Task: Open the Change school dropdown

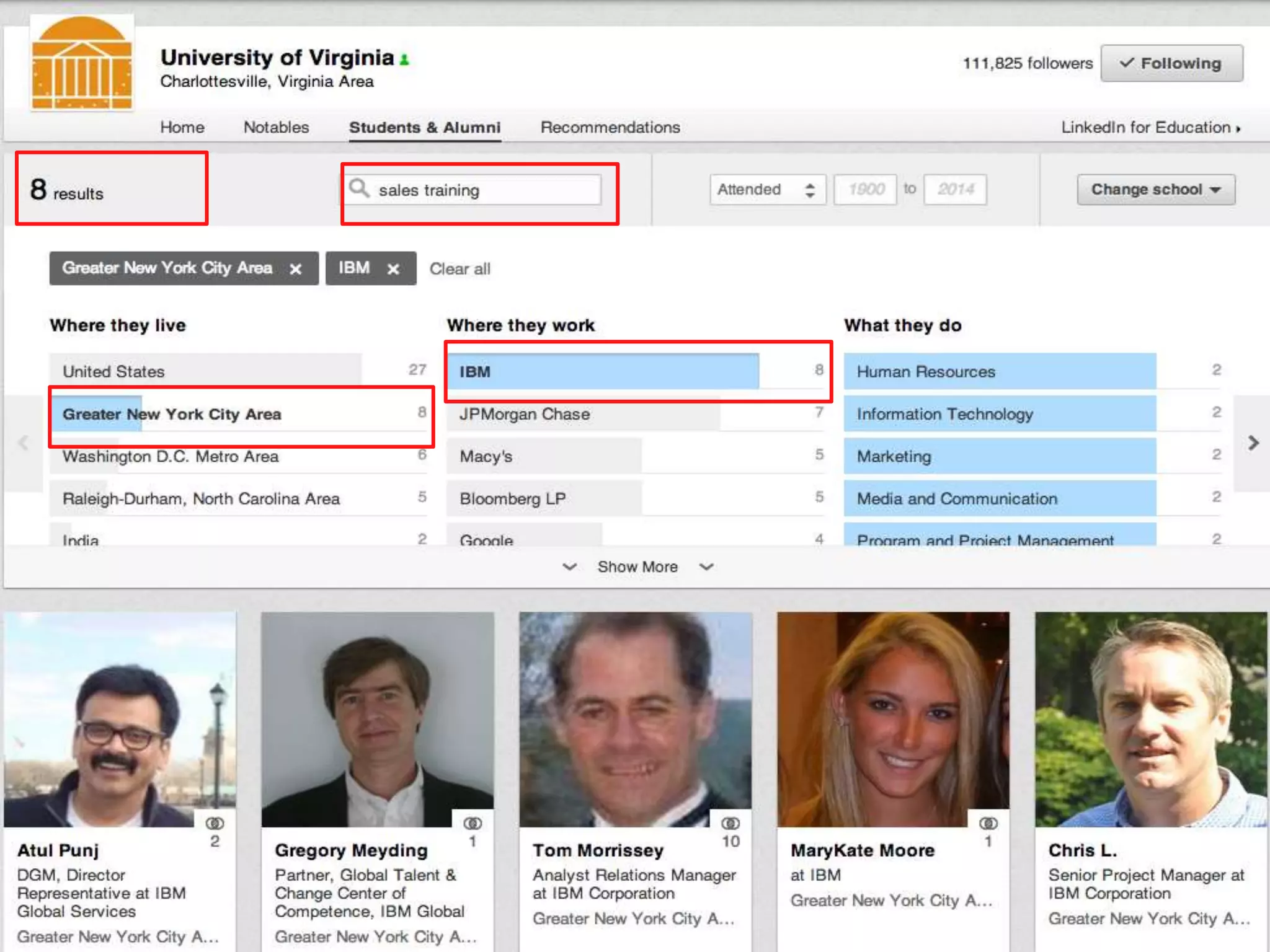Action: click(x=1155, y=190)
